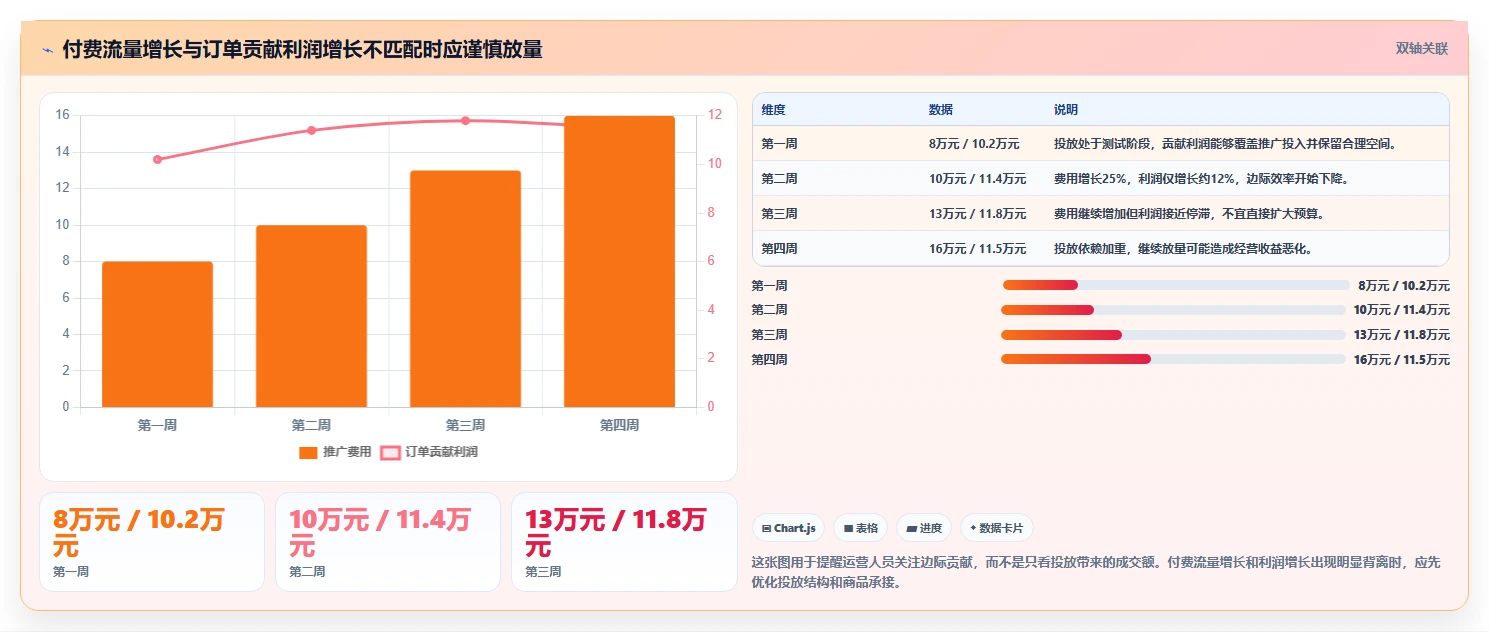Click the 推广费用 orange legend swatch
This screenshot has width=1489, height=632.
(308, 452)
